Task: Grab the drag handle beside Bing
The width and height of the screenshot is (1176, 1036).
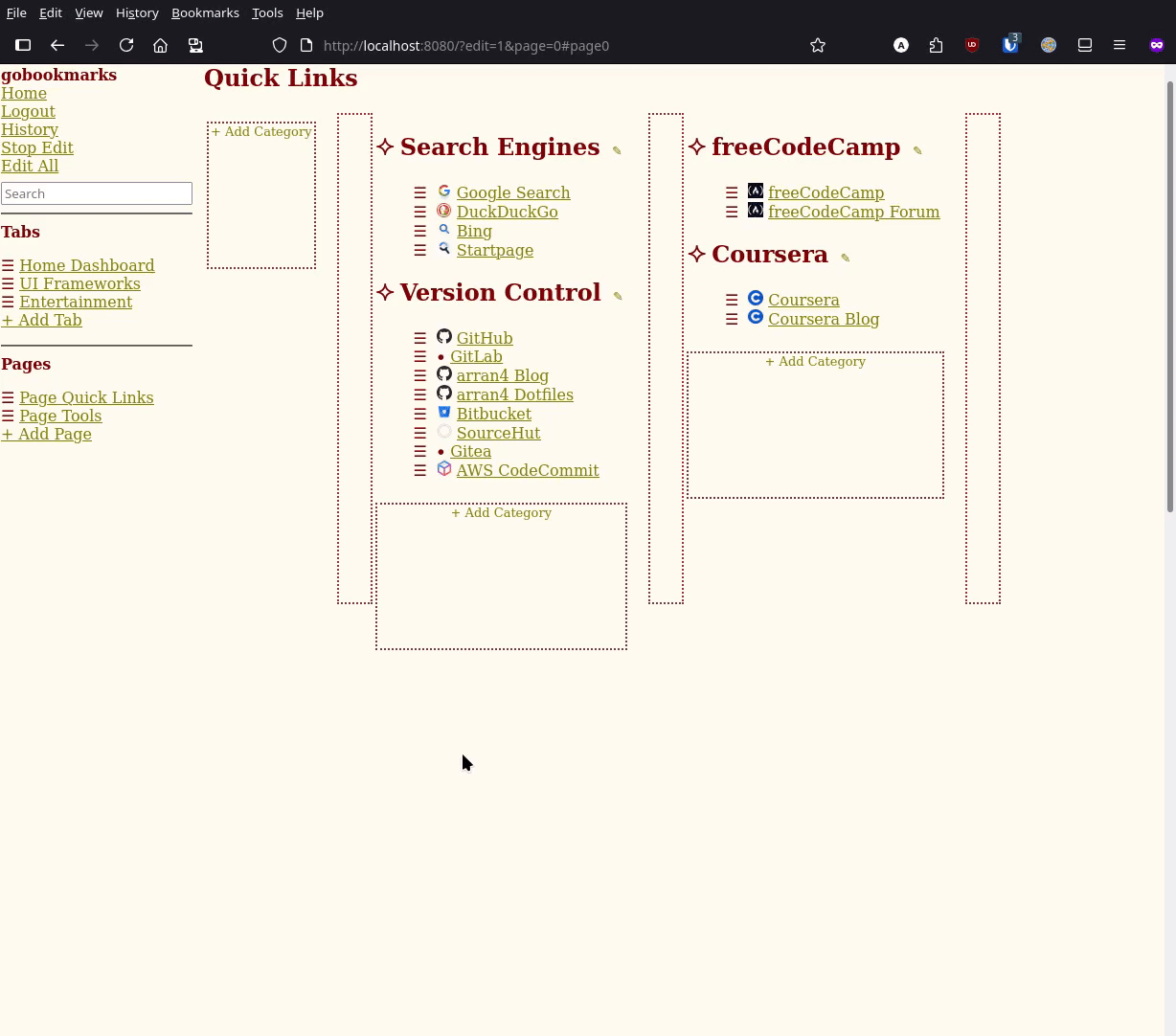Action: pos(420,231)
